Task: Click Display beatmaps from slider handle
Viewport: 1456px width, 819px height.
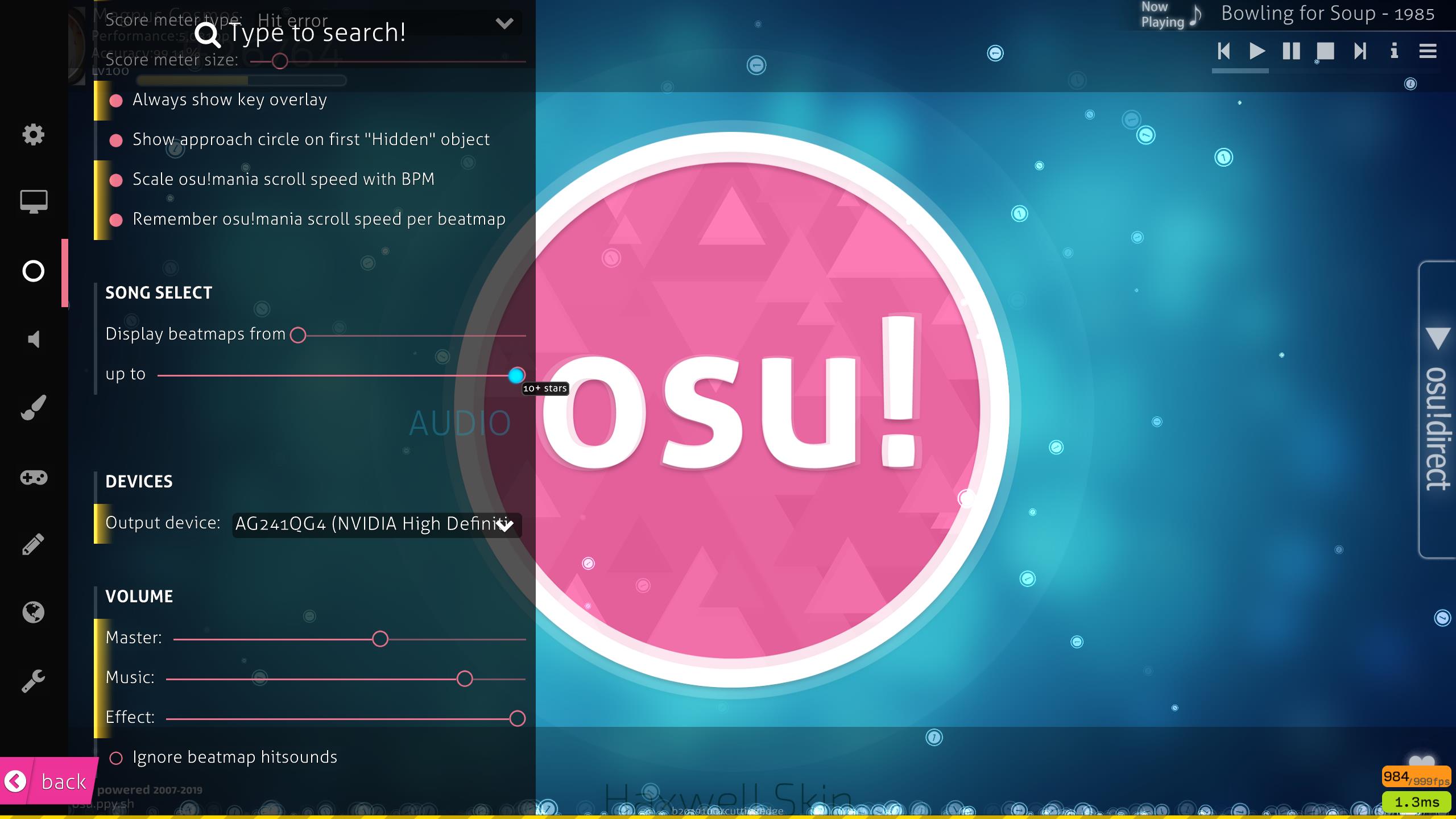Action: click(298, 335)
